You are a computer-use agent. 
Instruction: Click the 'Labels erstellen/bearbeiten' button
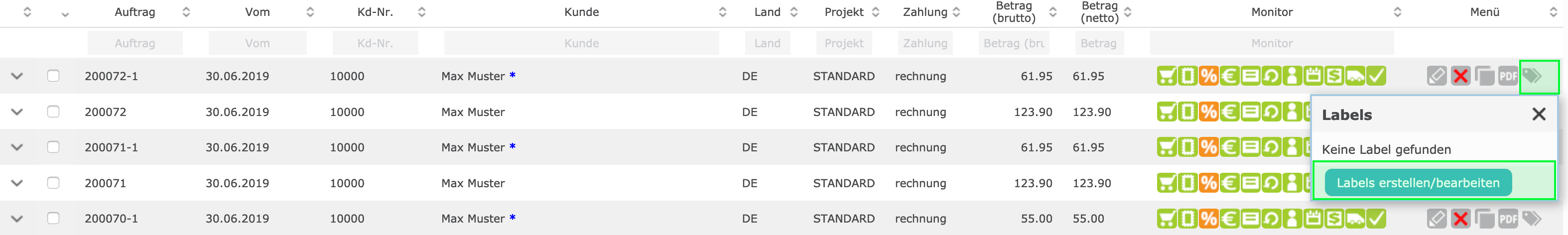coord(1418,183)
